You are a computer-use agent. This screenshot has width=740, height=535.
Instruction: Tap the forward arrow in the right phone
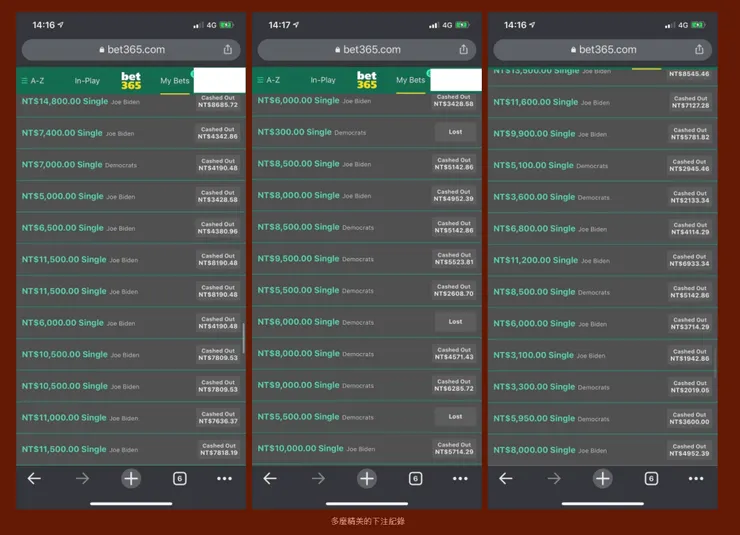pyautogui.click(x=554, y=478)
